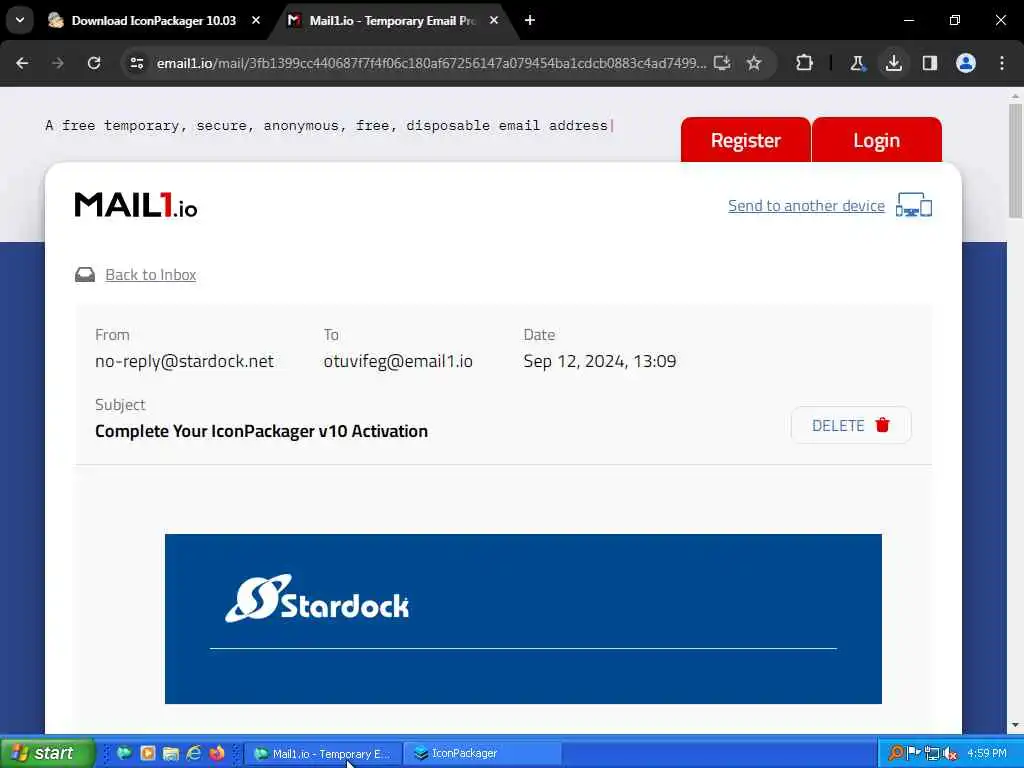Screen dimensions: 1024x768
Task: Click the red Login button
Action: click(876, 140)
